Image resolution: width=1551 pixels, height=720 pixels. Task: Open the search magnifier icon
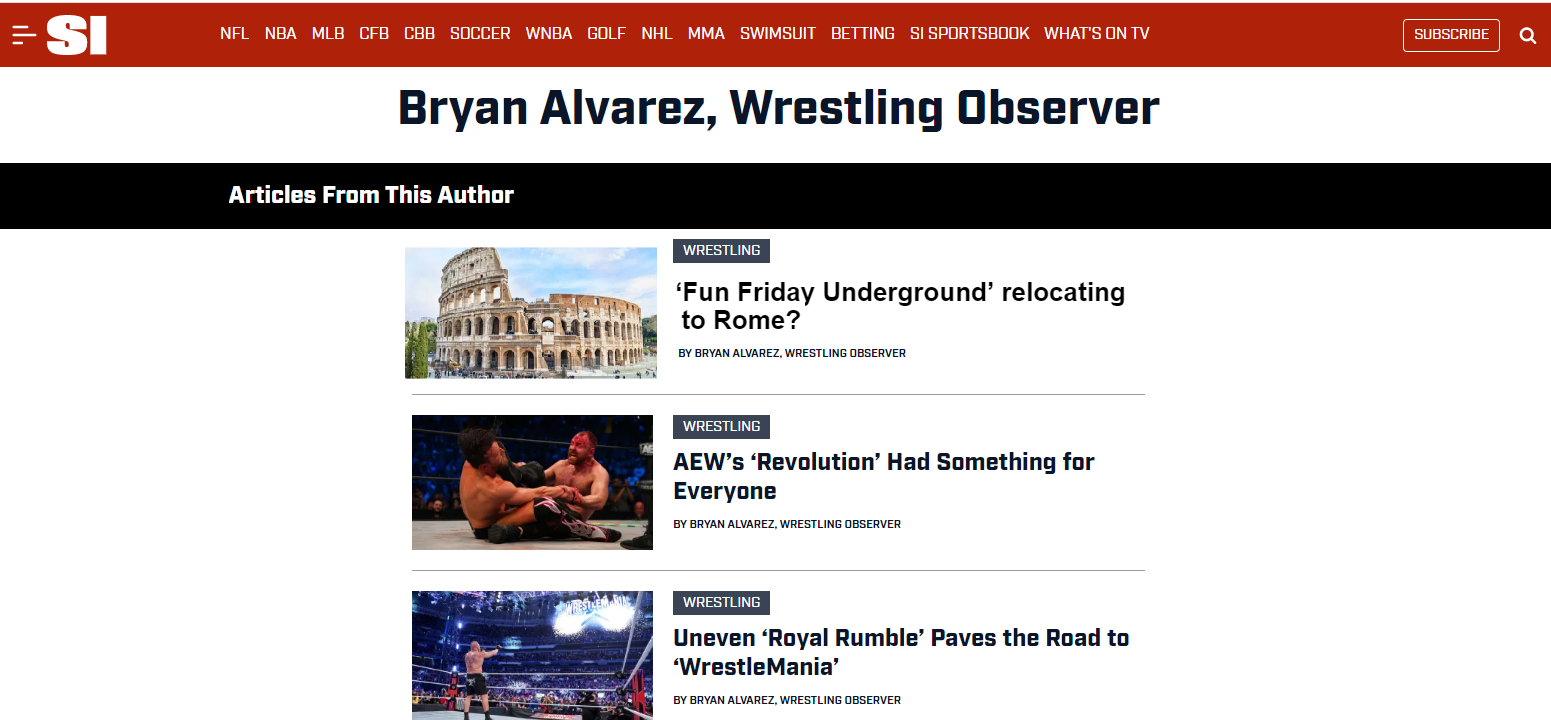click(x=1527, y=35)
